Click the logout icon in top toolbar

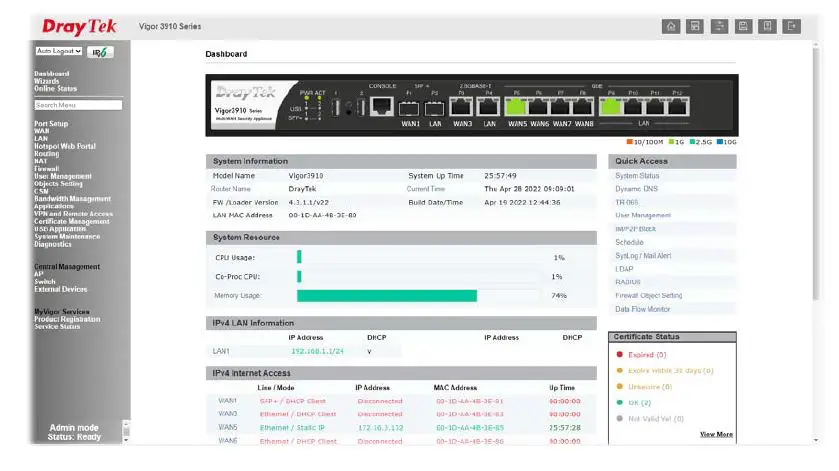(x=791, y=26)
